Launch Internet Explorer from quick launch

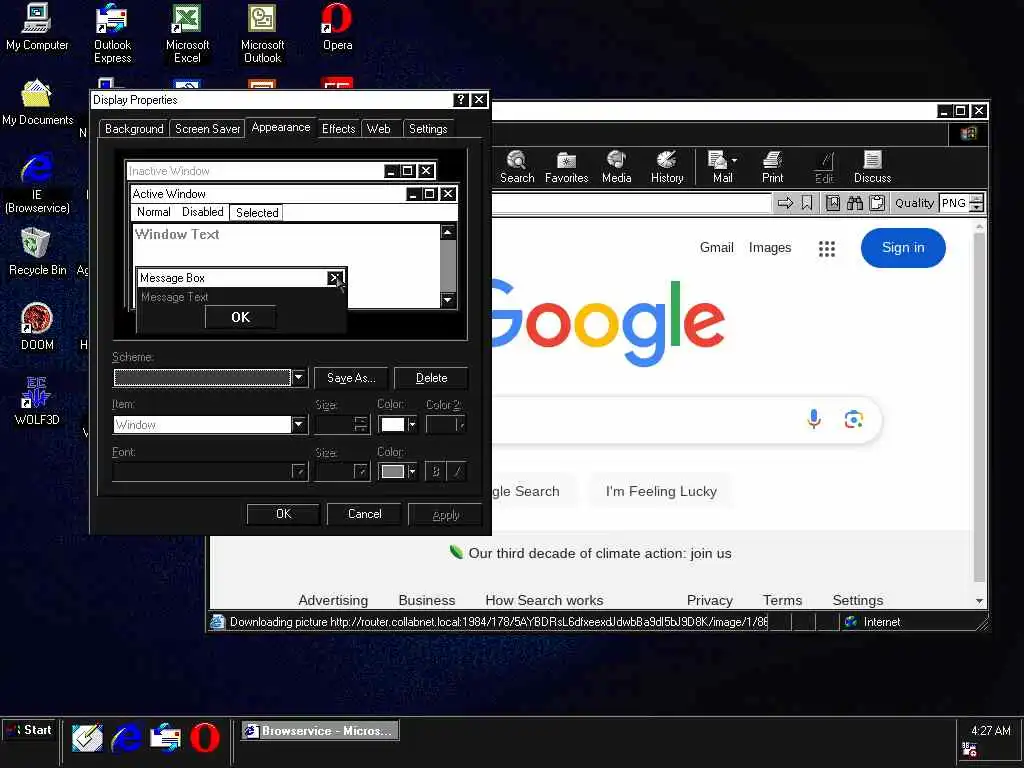pyautogui.click(x=126, y=738)
